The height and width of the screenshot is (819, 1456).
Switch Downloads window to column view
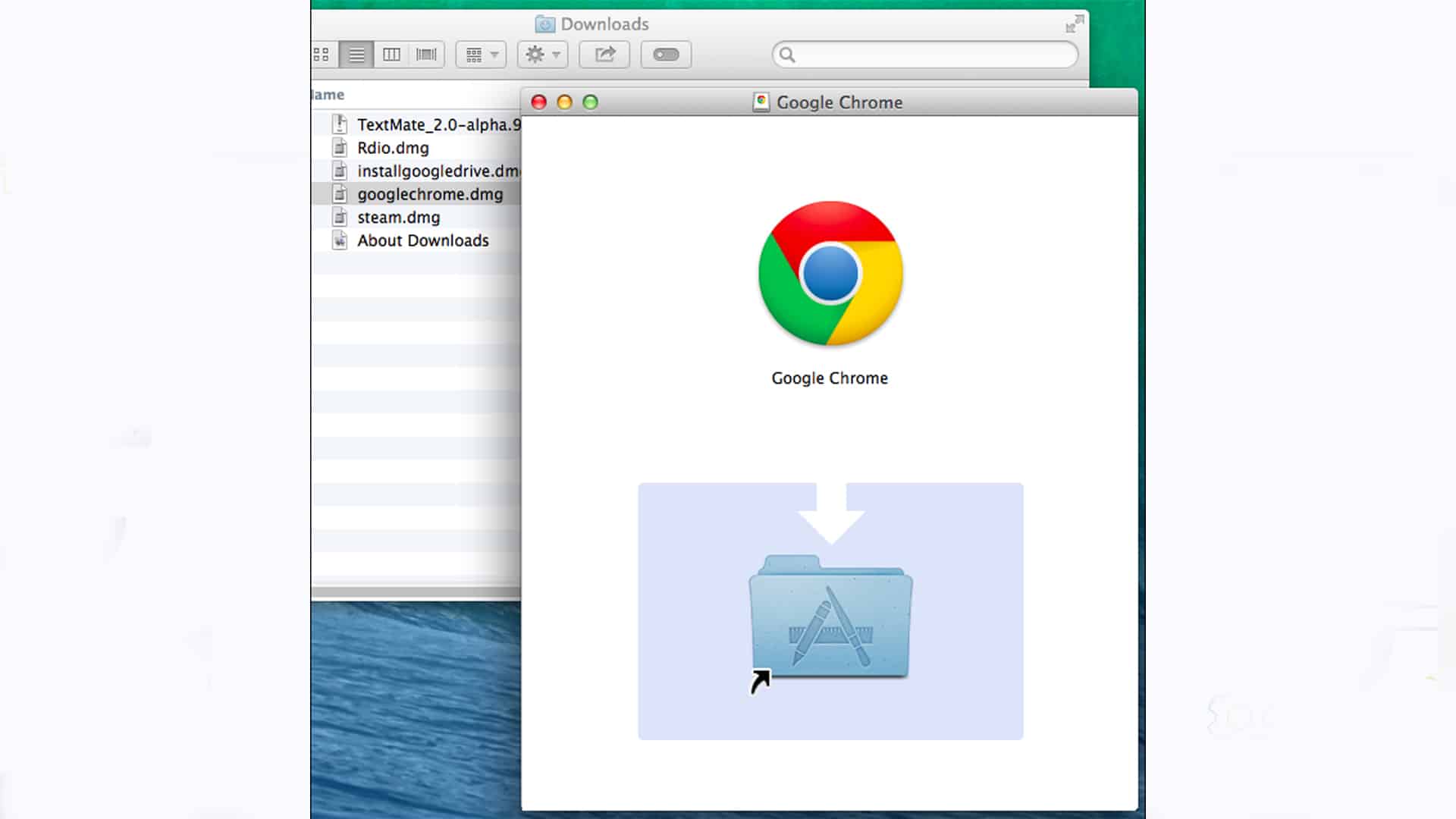(x=391, y=55)
